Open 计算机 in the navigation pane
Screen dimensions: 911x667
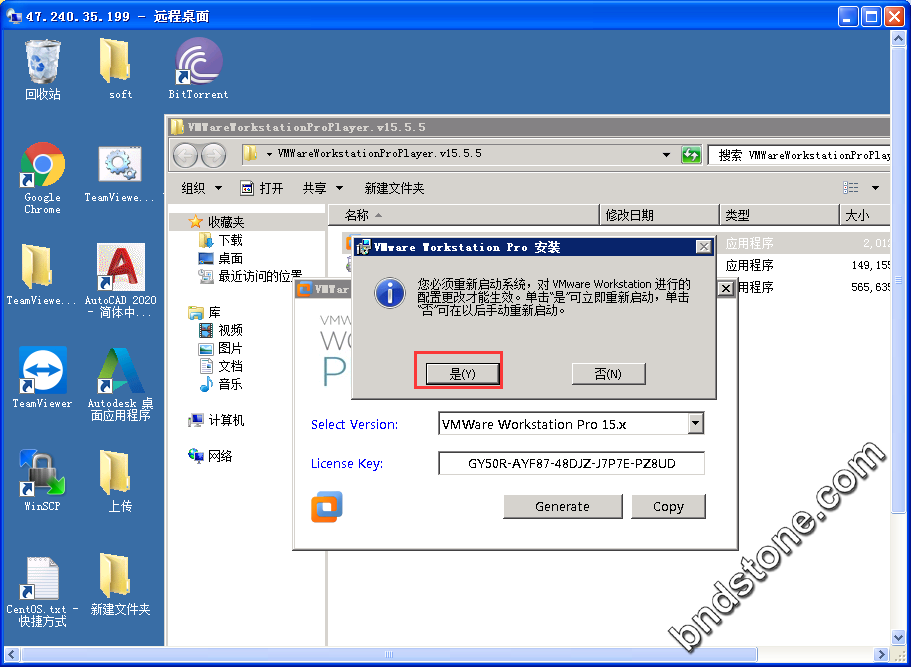point(216,420)
